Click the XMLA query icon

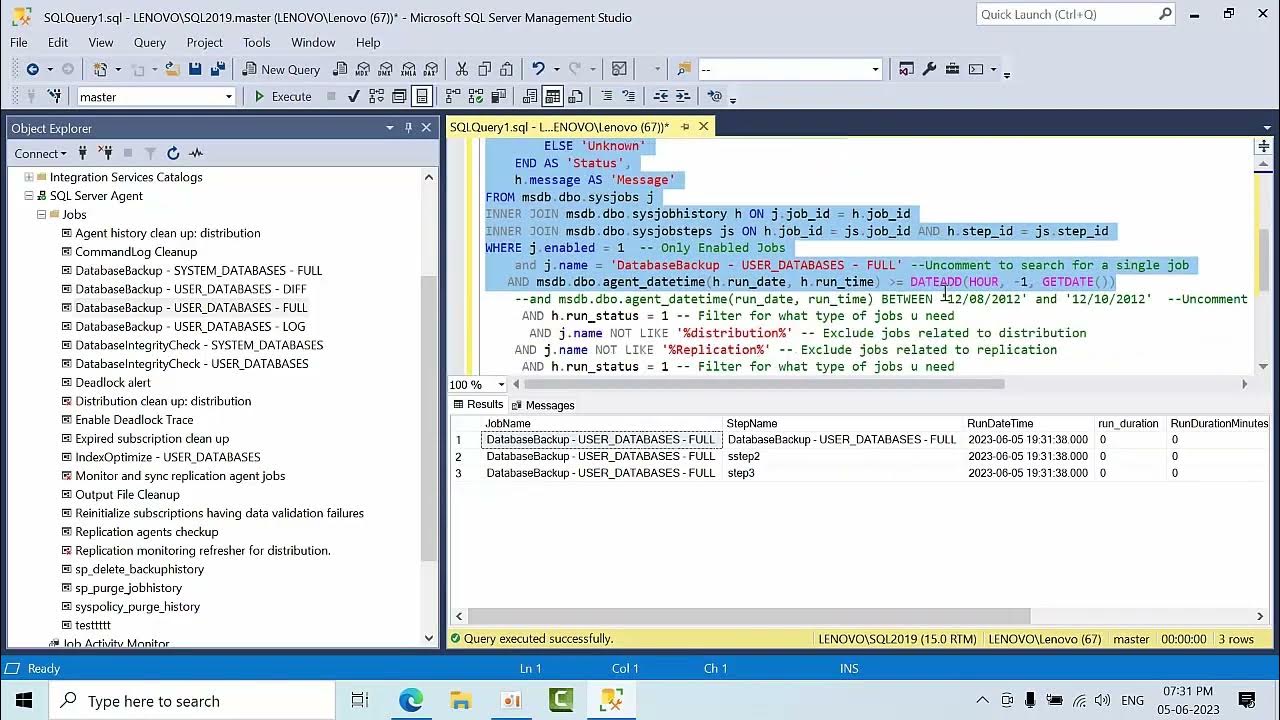408,69
